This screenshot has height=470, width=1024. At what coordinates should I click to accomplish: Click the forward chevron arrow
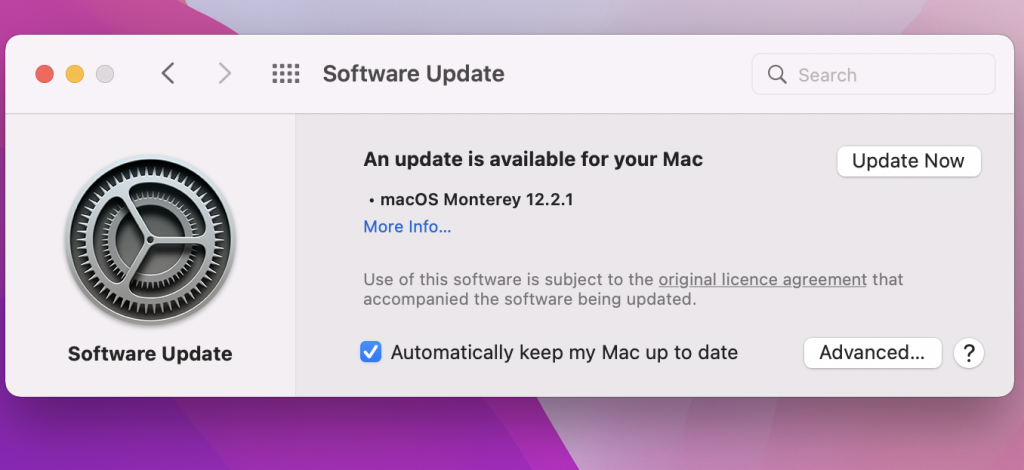pyautogui.click(x=225, y=74)
